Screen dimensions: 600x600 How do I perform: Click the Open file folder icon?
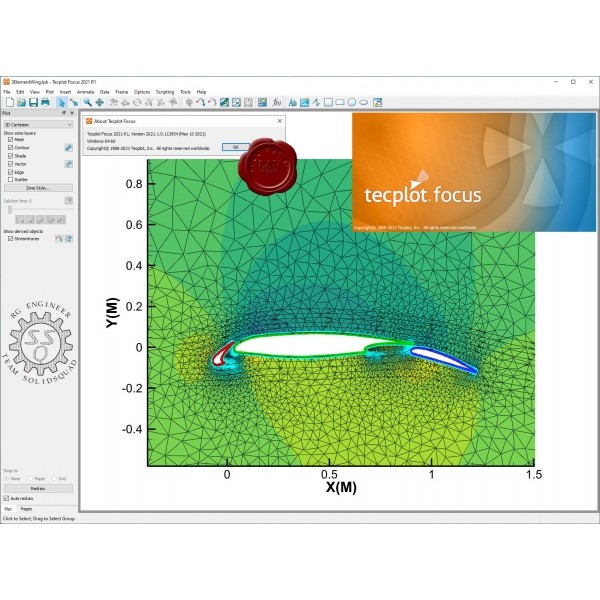point(21,102)
